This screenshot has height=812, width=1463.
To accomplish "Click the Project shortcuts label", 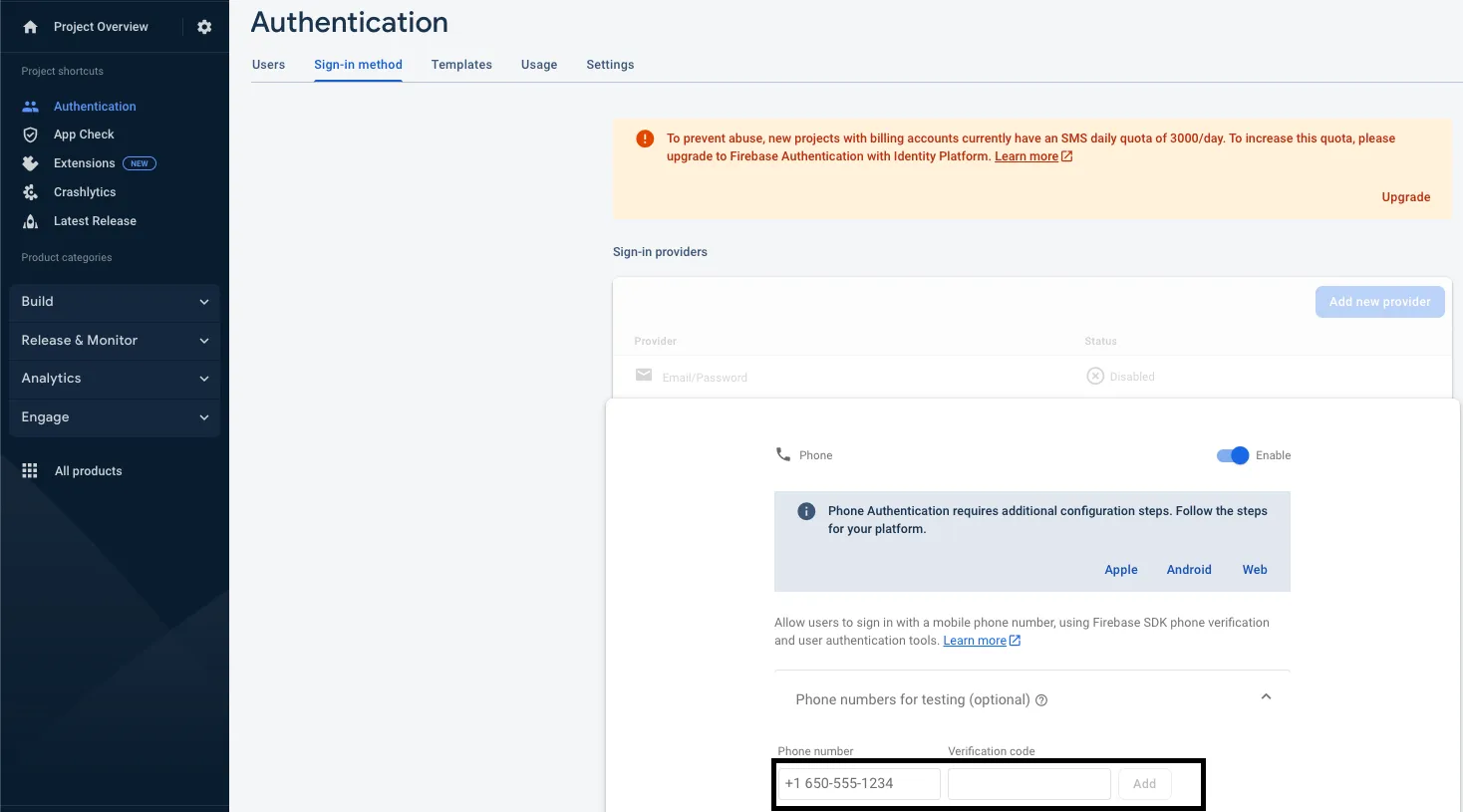I will tap(62, 72).
